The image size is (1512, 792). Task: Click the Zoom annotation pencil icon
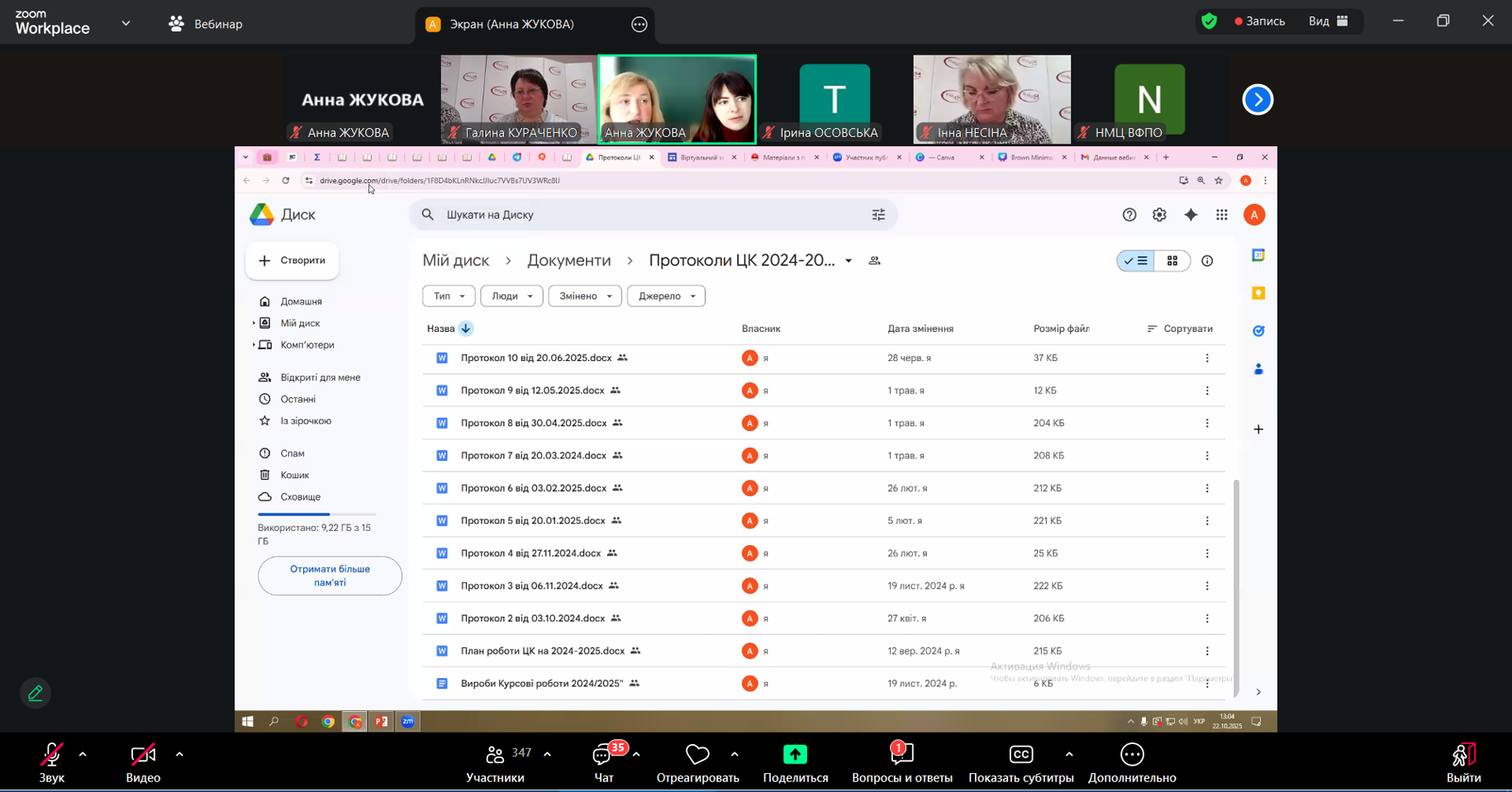(x=36, y=693)
